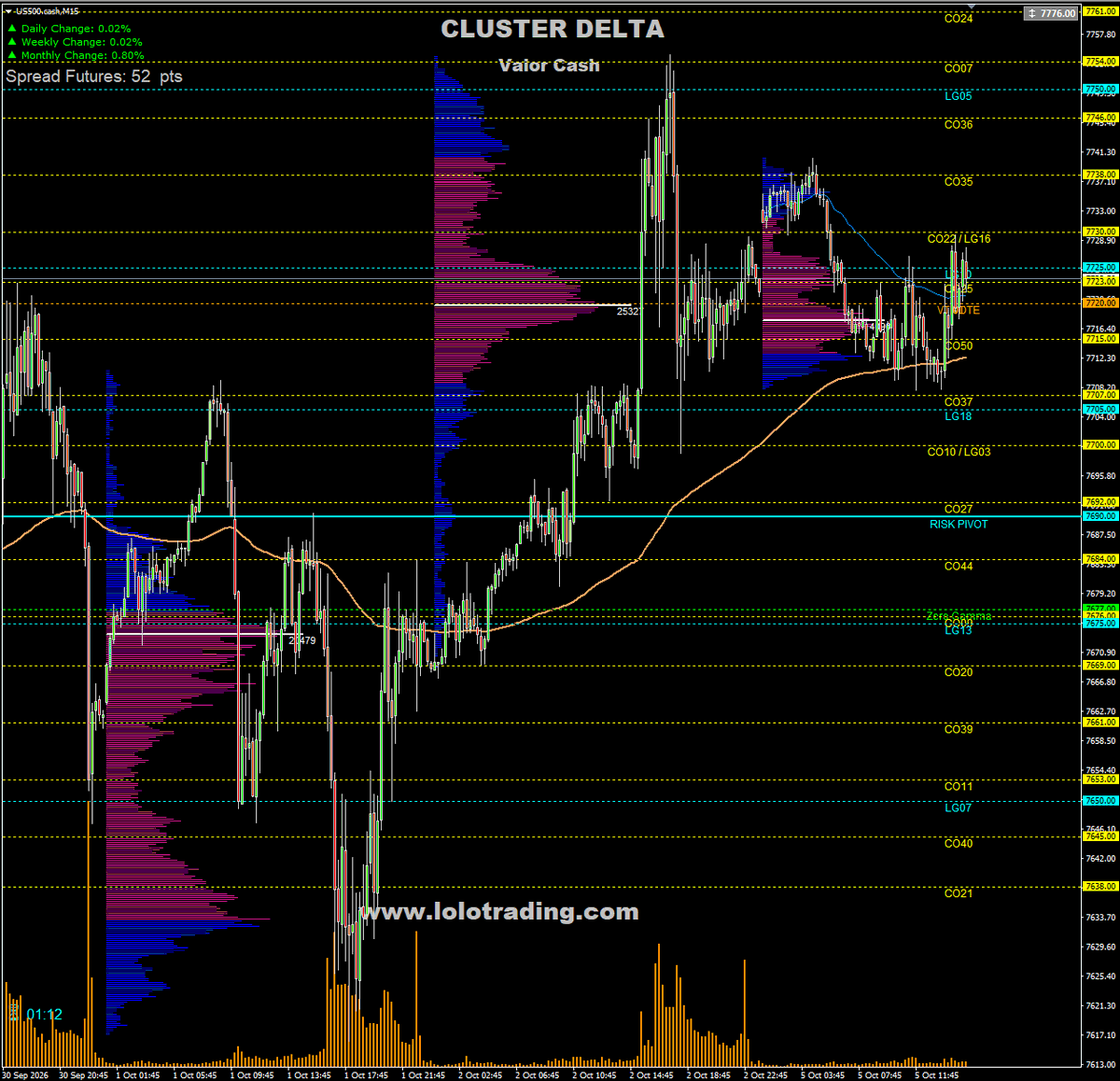The height and width of the screenshot is (1081, 1120).
Task: Select the CO39 level label
Action: [x=959, y=730]
